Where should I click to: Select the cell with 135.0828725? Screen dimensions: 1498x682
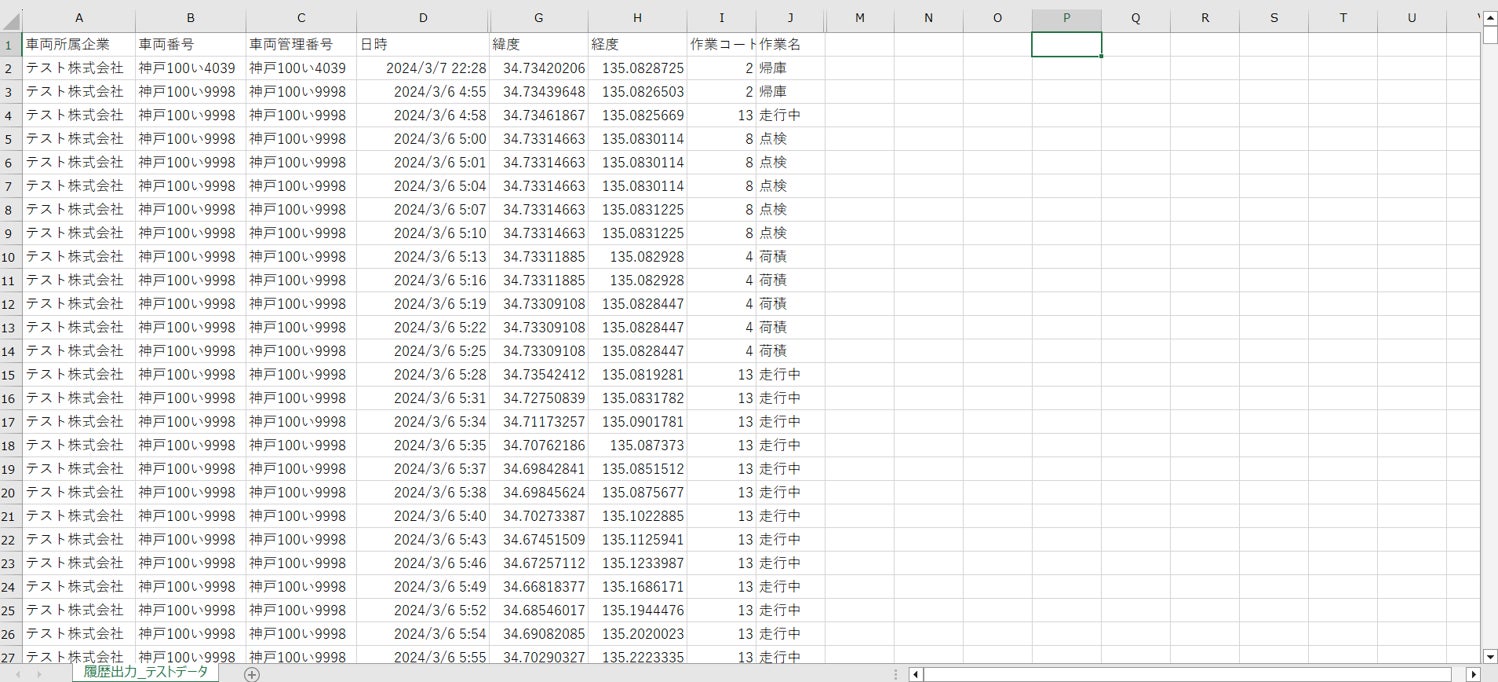[x=638, y=68]
